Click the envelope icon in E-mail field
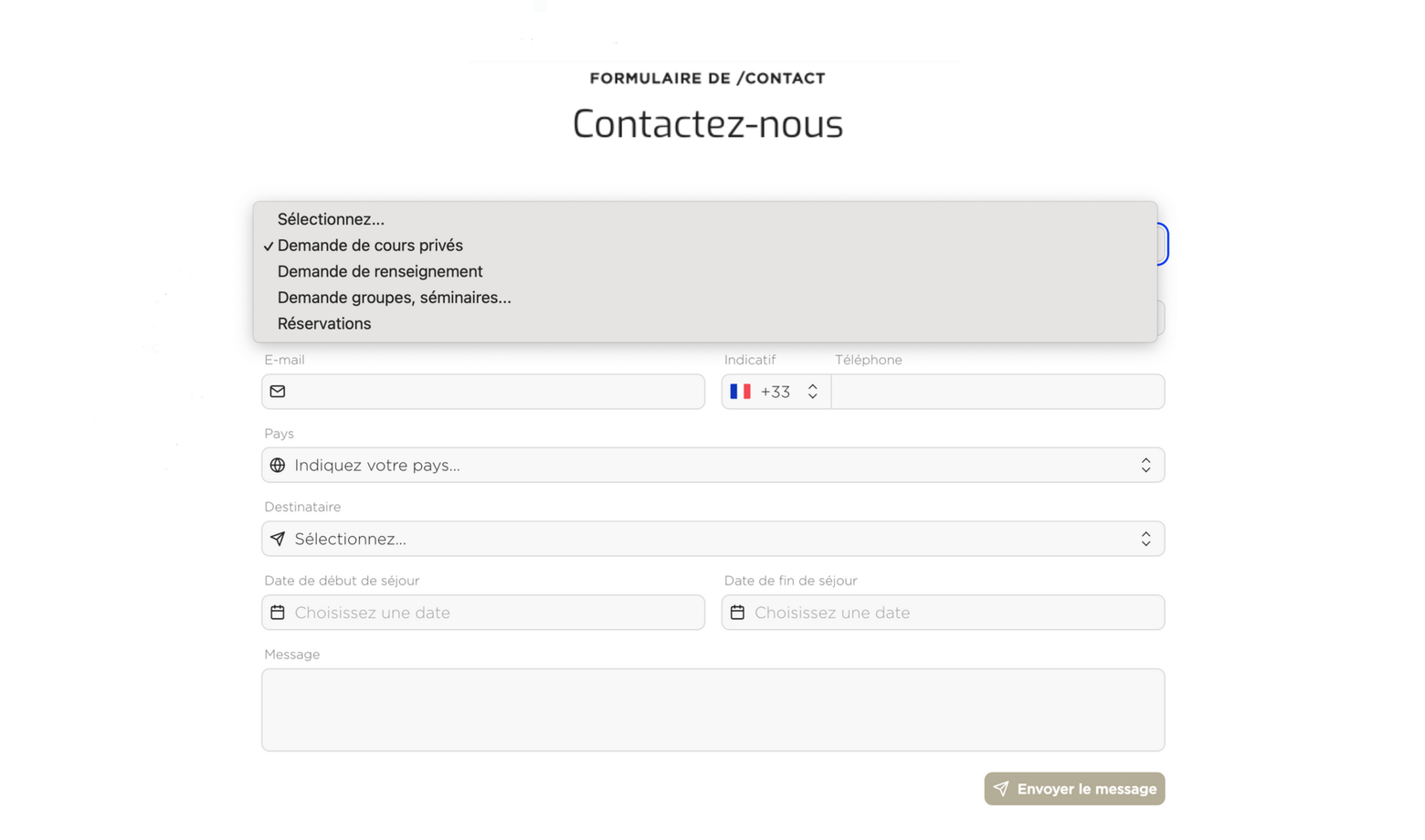The image size is (1425, 840). 278,392
